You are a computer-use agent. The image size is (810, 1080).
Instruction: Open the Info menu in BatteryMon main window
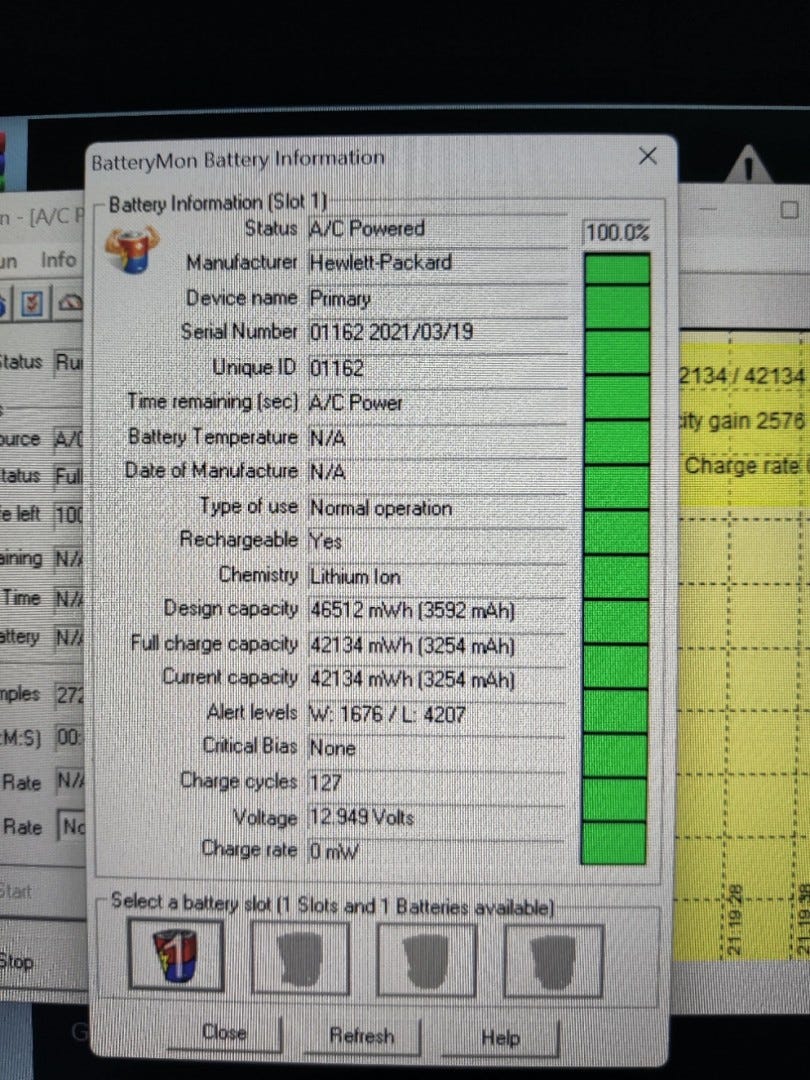58,260
